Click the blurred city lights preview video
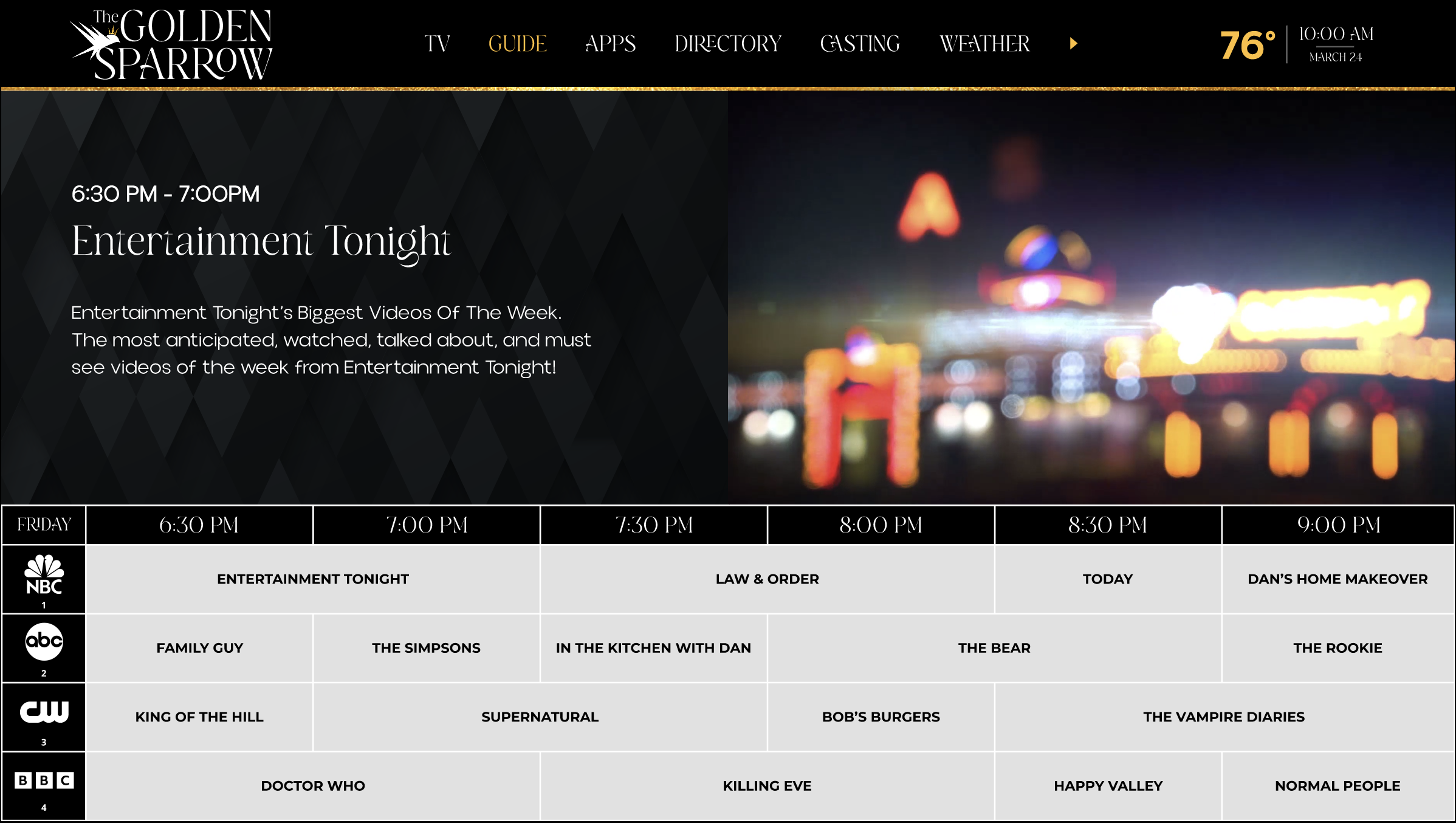1456x823 pixels. click(x=1091, y=297)
